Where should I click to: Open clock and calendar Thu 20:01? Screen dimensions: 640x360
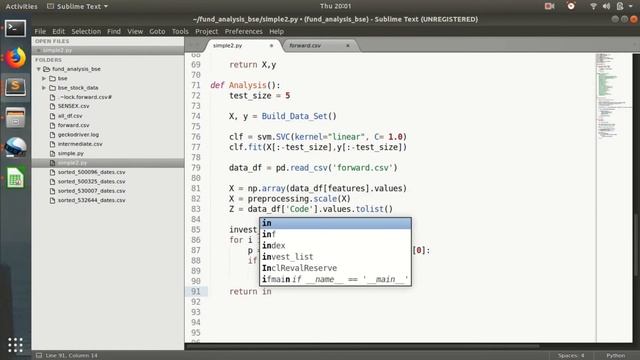pyautogui.click(x=335, y=6)
